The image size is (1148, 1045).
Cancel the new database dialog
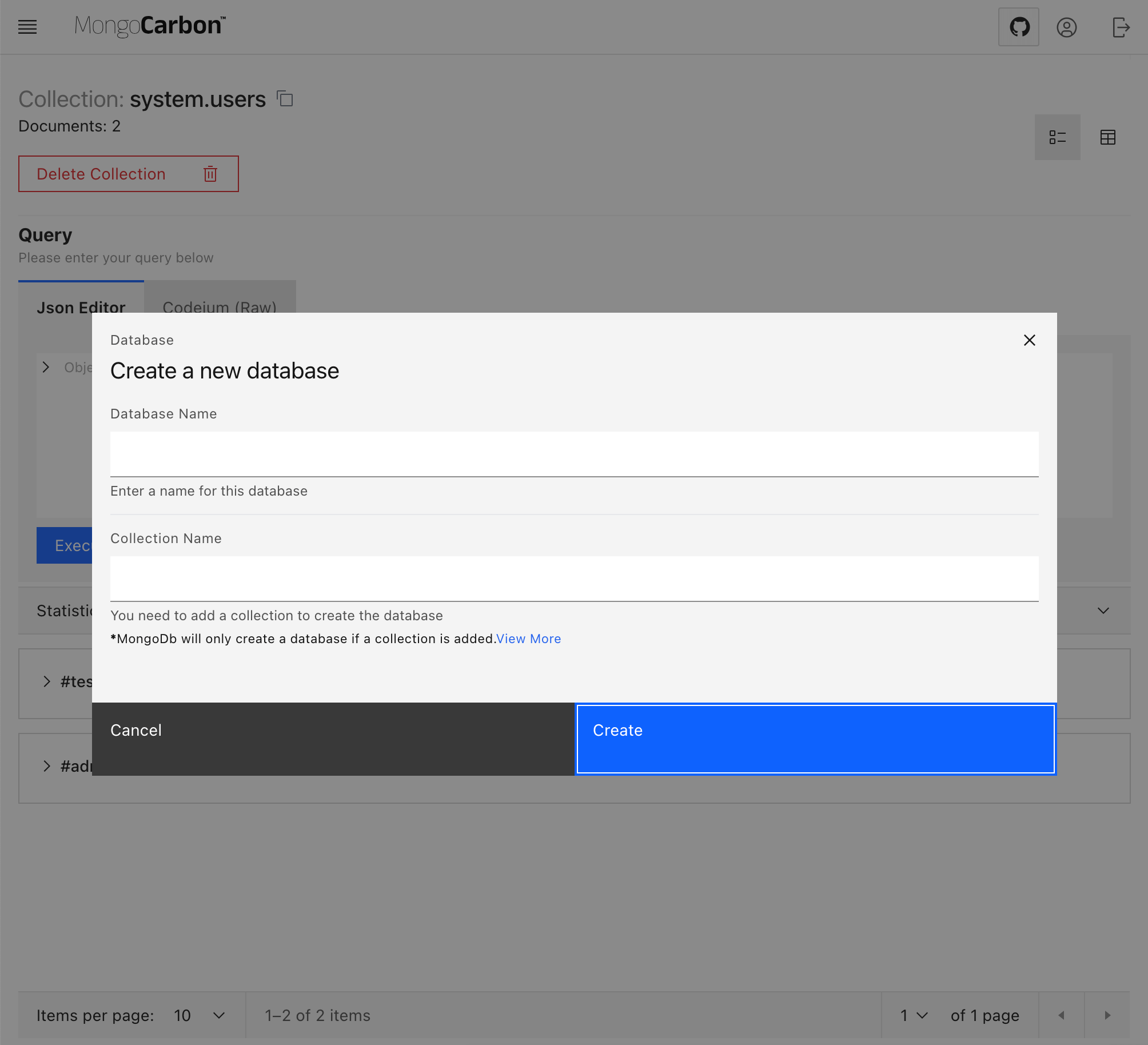(x=333, y=739)
